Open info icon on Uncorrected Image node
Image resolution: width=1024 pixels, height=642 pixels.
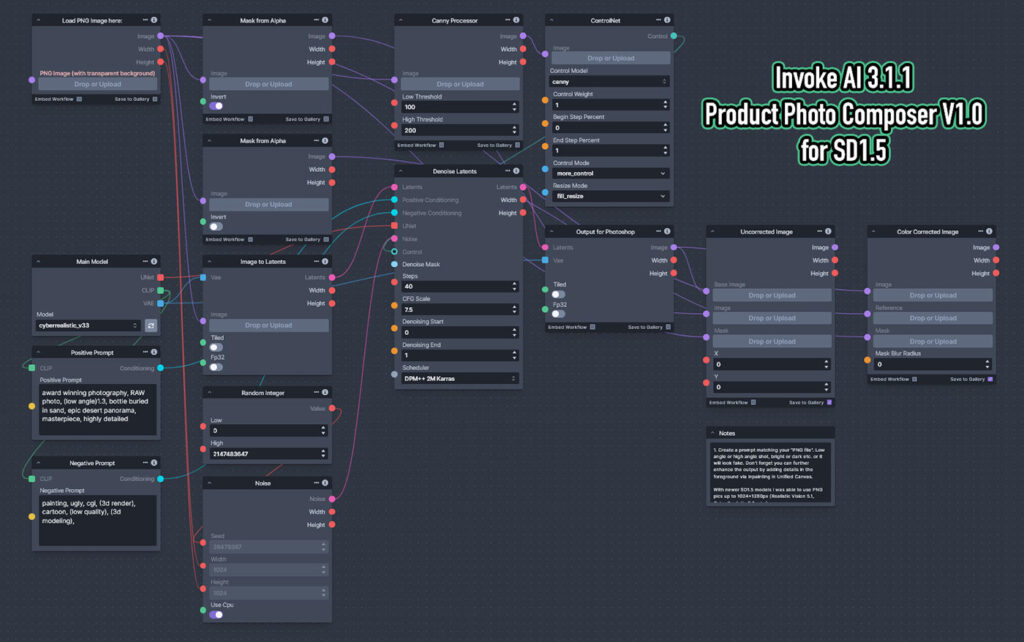[x=828, y=231]
